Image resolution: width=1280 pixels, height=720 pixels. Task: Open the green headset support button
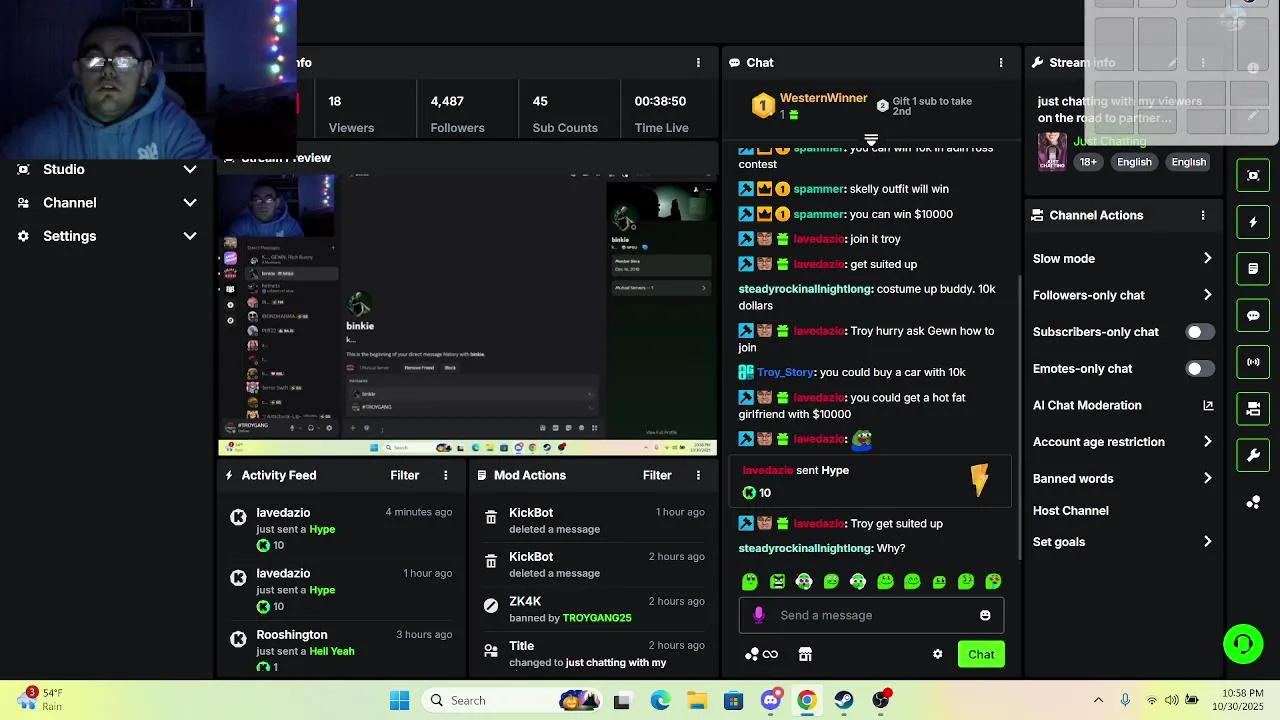[1243, 643]
